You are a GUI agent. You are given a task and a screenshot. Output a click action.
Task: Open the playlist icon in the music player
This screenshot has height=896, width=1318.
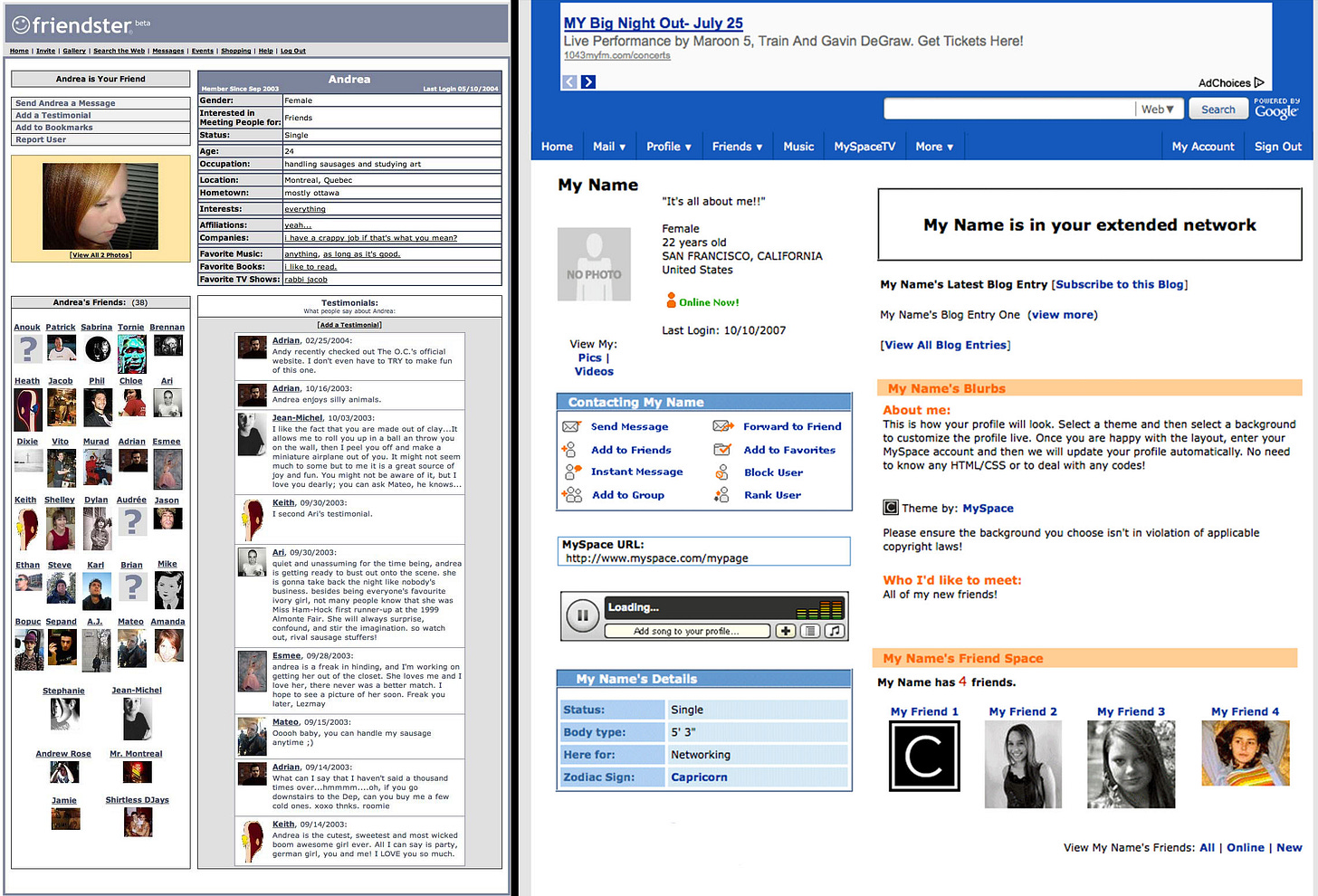810,631
